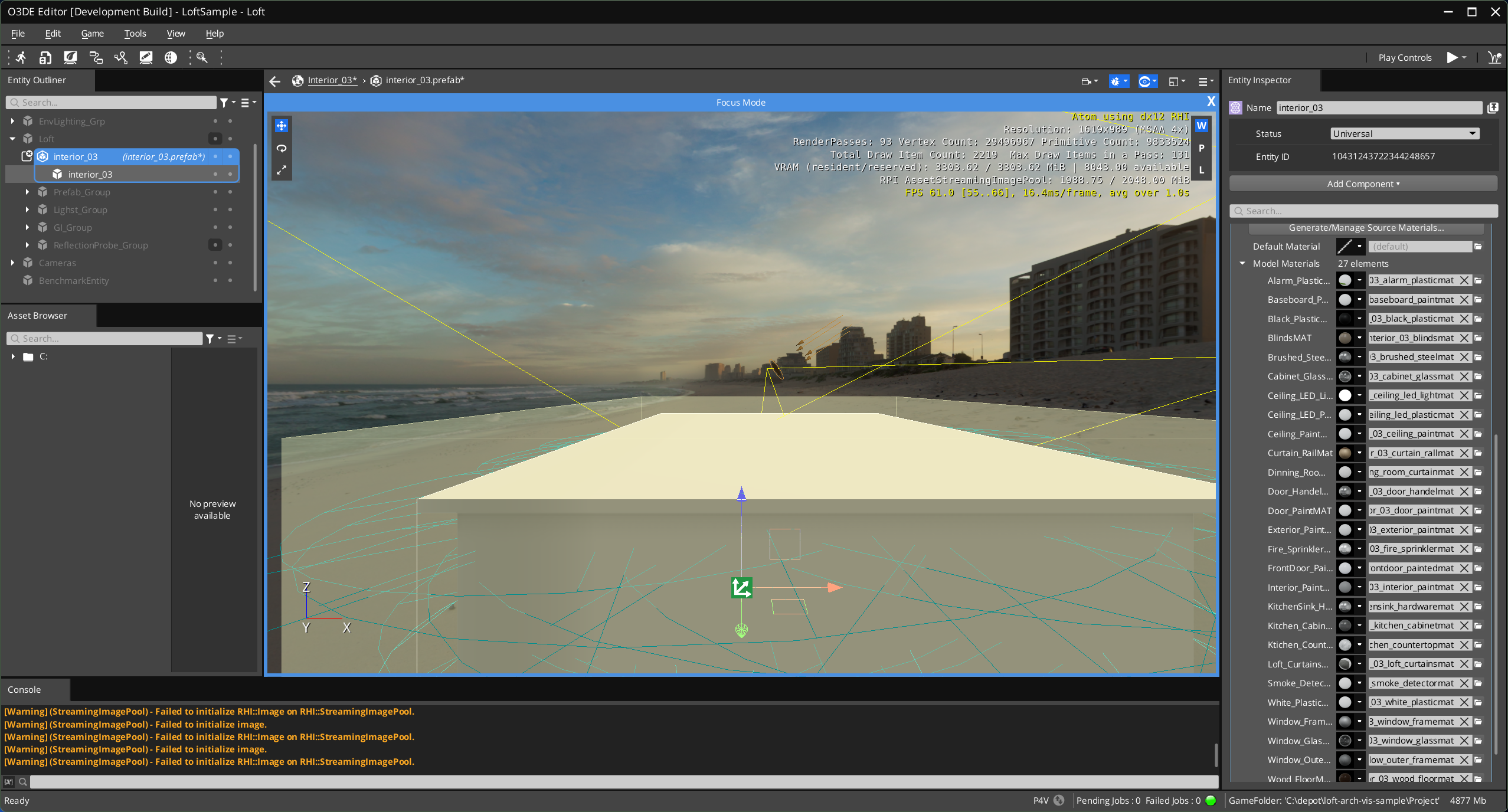Click the Play game button

coord(1452,57)
